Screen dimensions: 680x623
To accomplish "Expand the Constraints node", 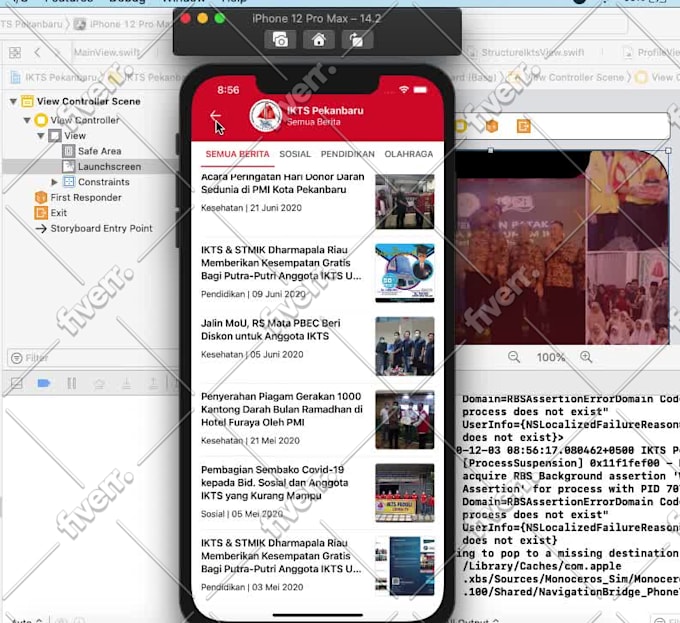I will (54, 182).
